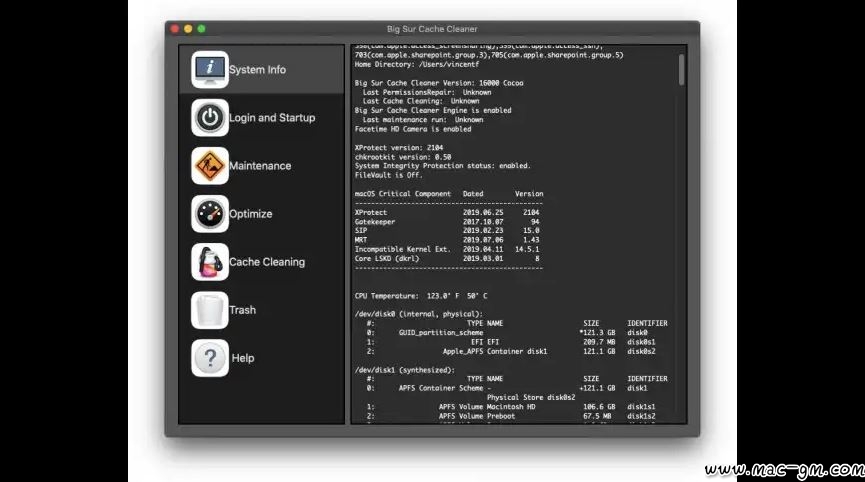Viewport: 865px width, 482px height.
Task: Click the vertical scrollbar in the output pane
Action: coord(682,70)
